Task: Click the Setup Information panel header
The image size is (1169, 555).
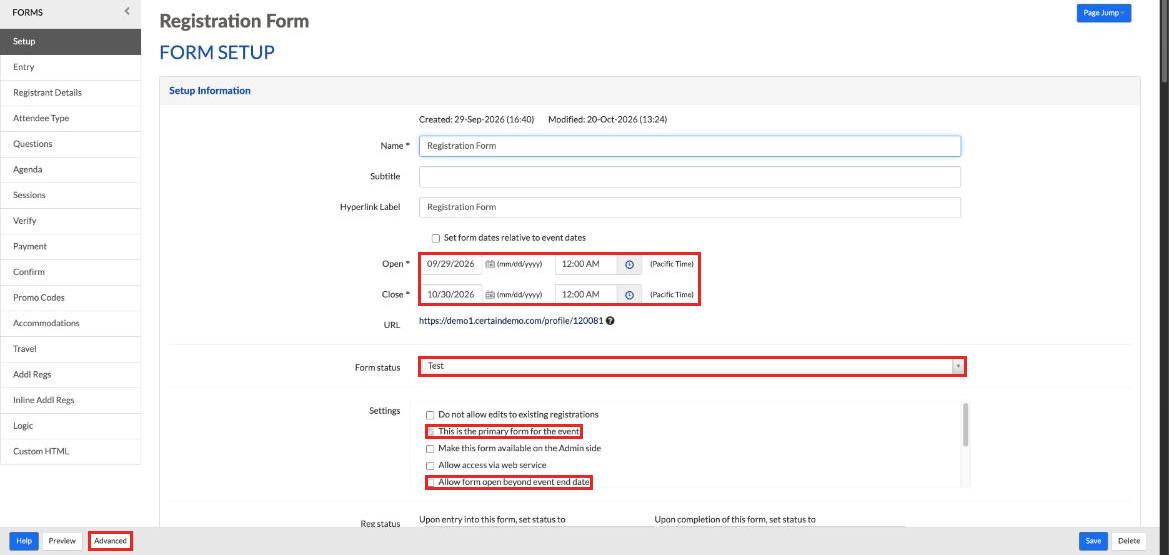Action: click(x=649, y=91)
